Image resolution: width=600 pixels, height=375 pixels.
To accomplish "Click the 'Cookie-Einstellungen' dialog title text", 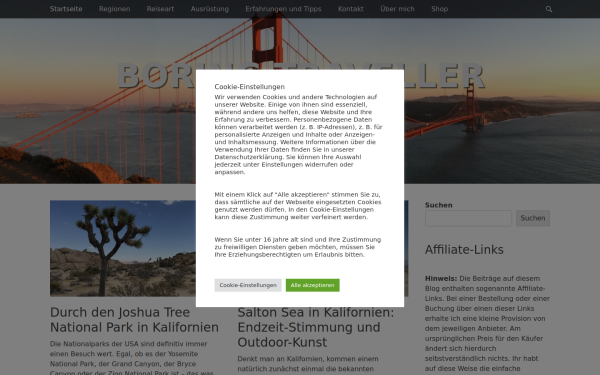I will [x=249, y=87].
